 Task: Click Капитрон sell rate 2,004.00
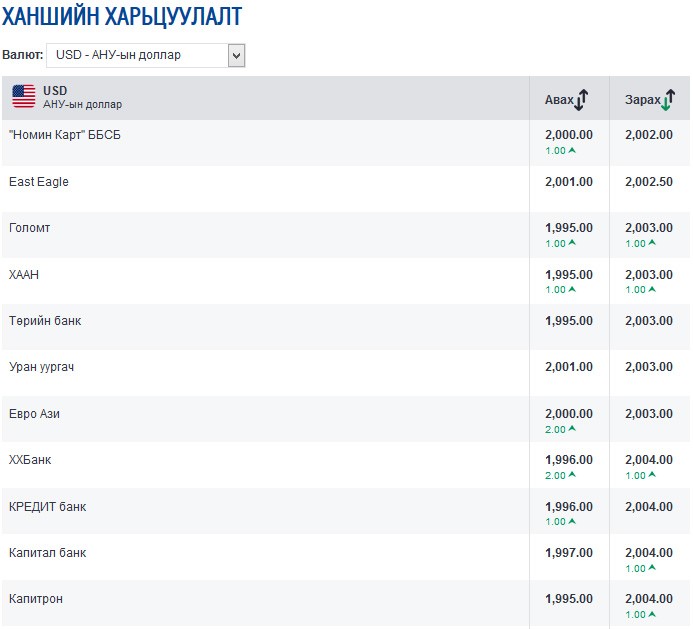tap(649, 599)
